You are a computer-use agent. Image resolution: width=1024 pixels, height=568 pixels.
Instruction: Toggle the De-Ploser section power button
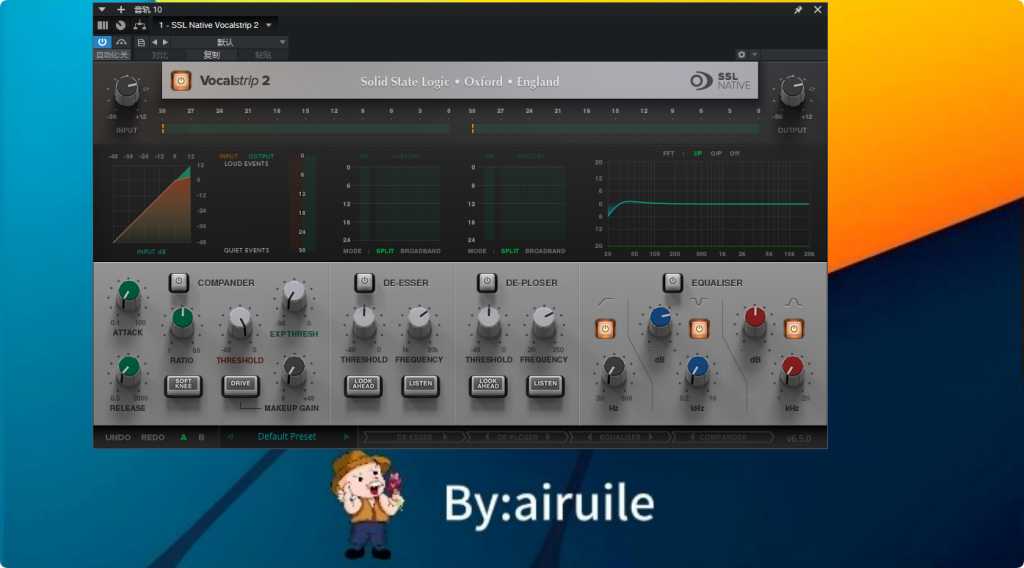click(x=487, y=282)
